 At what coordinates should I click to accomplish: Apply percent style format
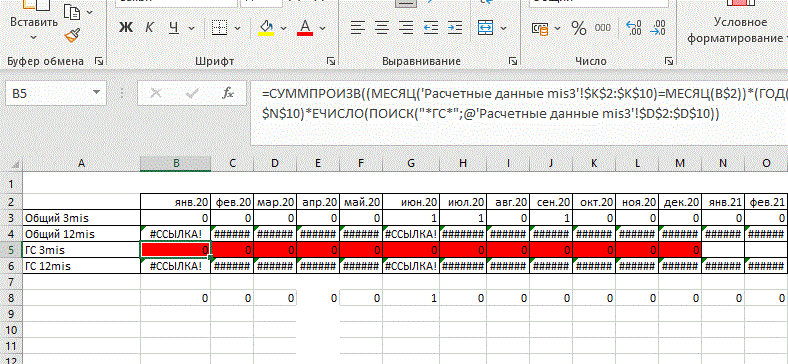(579, 28)
